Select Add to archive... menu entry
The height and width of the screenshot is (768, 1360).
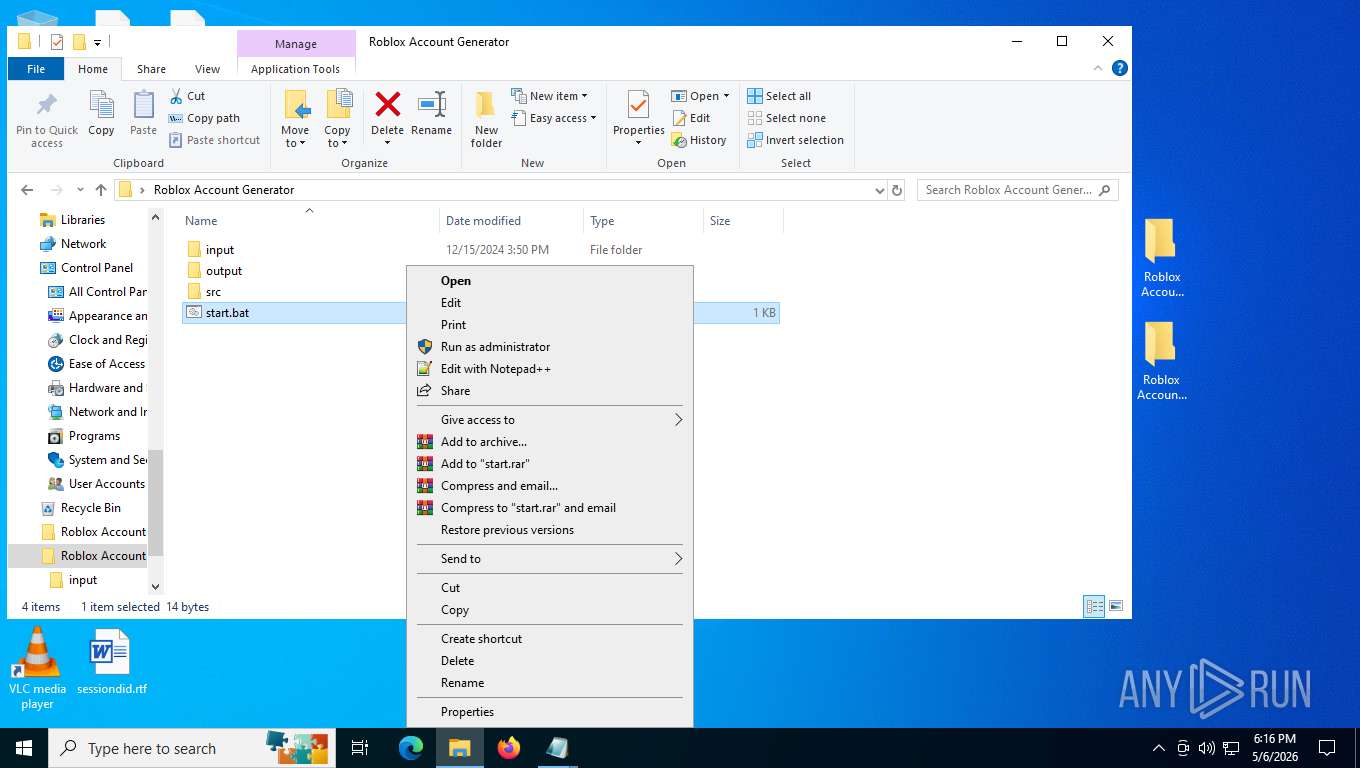[549, 442]
